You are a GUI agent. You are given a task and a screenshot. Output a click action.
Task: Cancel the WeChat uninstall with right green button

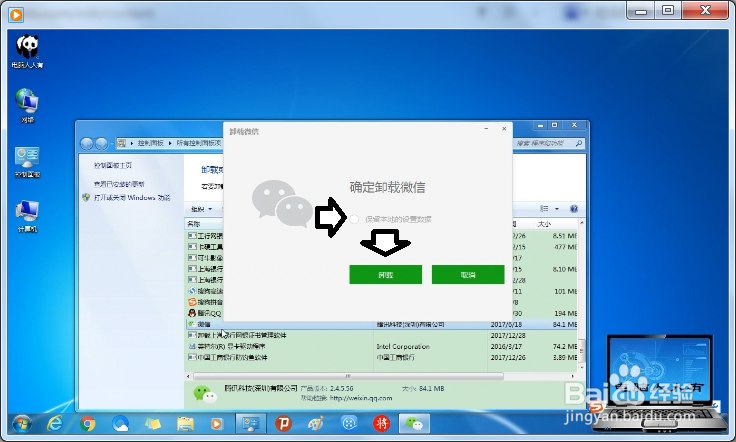pyautogui.click(x=468, y=274)
